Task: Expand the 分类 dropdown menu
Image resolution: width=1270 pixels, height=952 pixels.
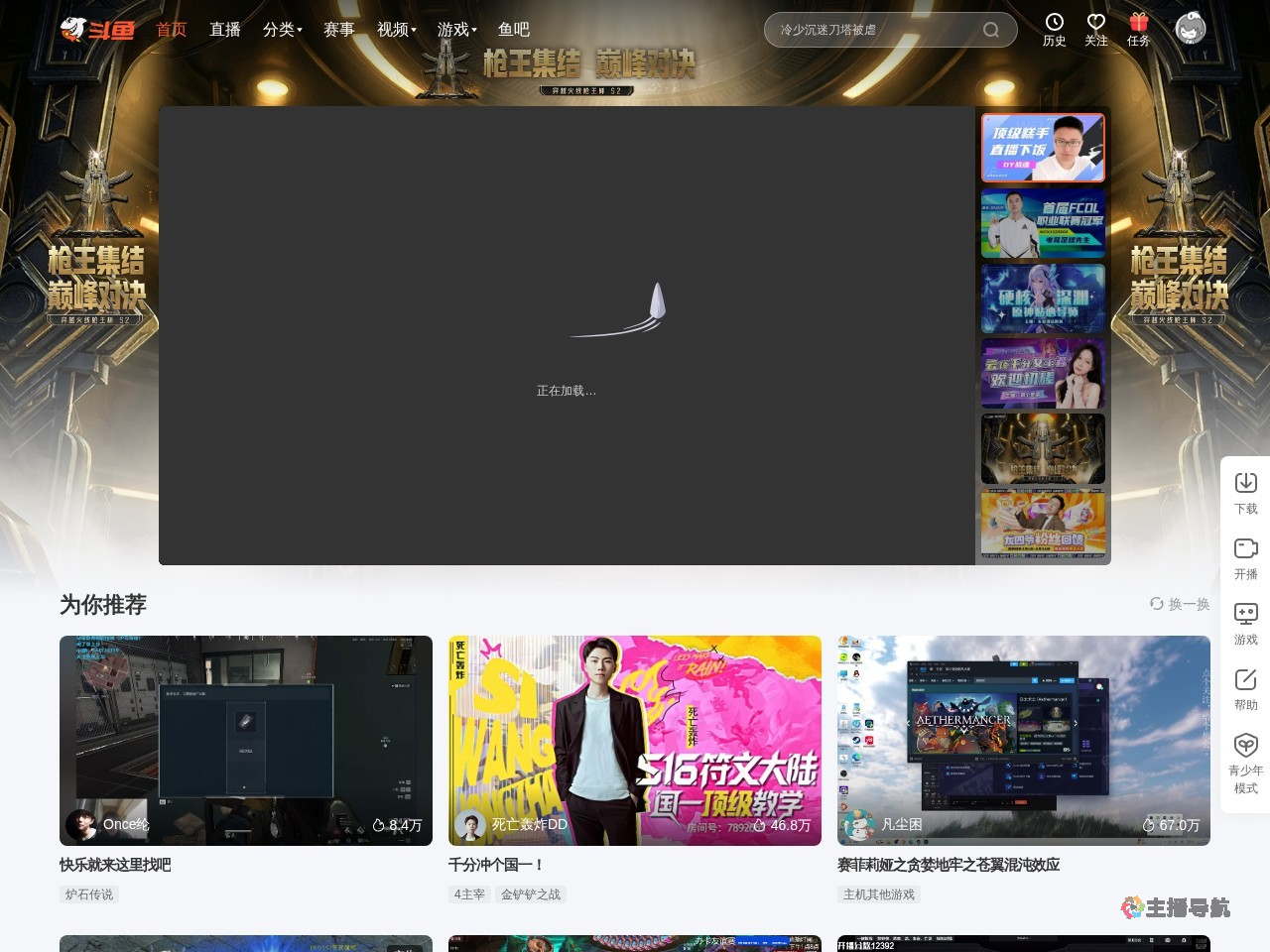Action: pos(282,30)
